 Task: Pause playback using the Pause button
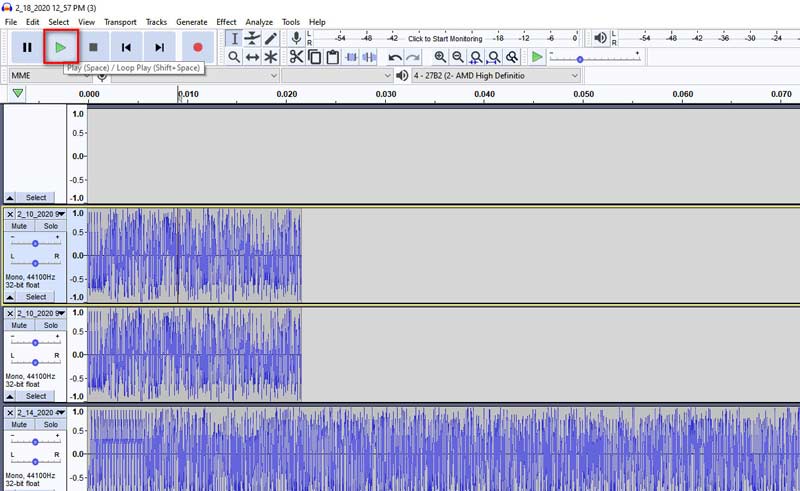pyautogui.click(x=27, y=46)
